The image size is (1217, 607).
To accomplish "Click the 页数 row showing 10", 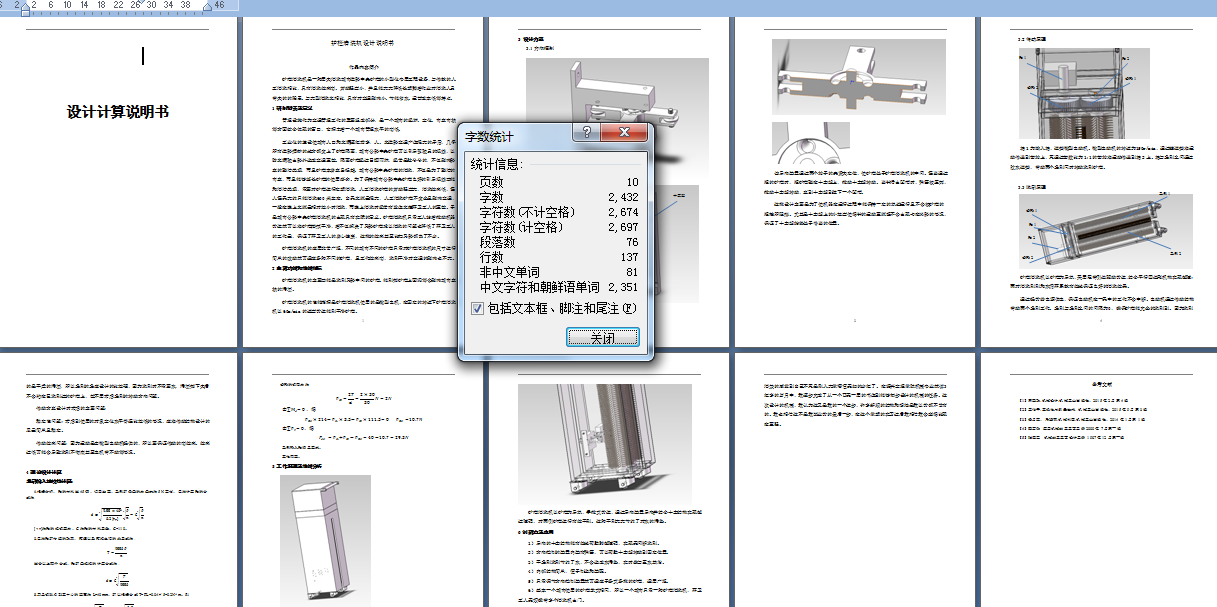I will [x=558, y=182].
